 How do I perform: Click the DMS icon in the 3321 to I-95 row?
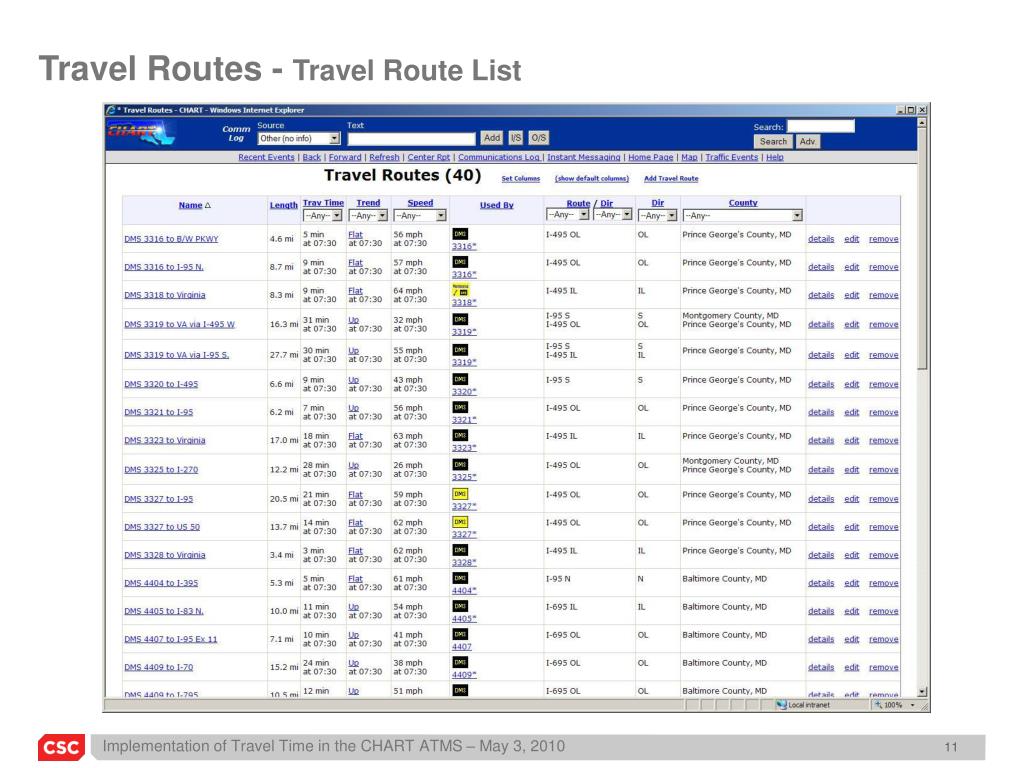[460, 407]
